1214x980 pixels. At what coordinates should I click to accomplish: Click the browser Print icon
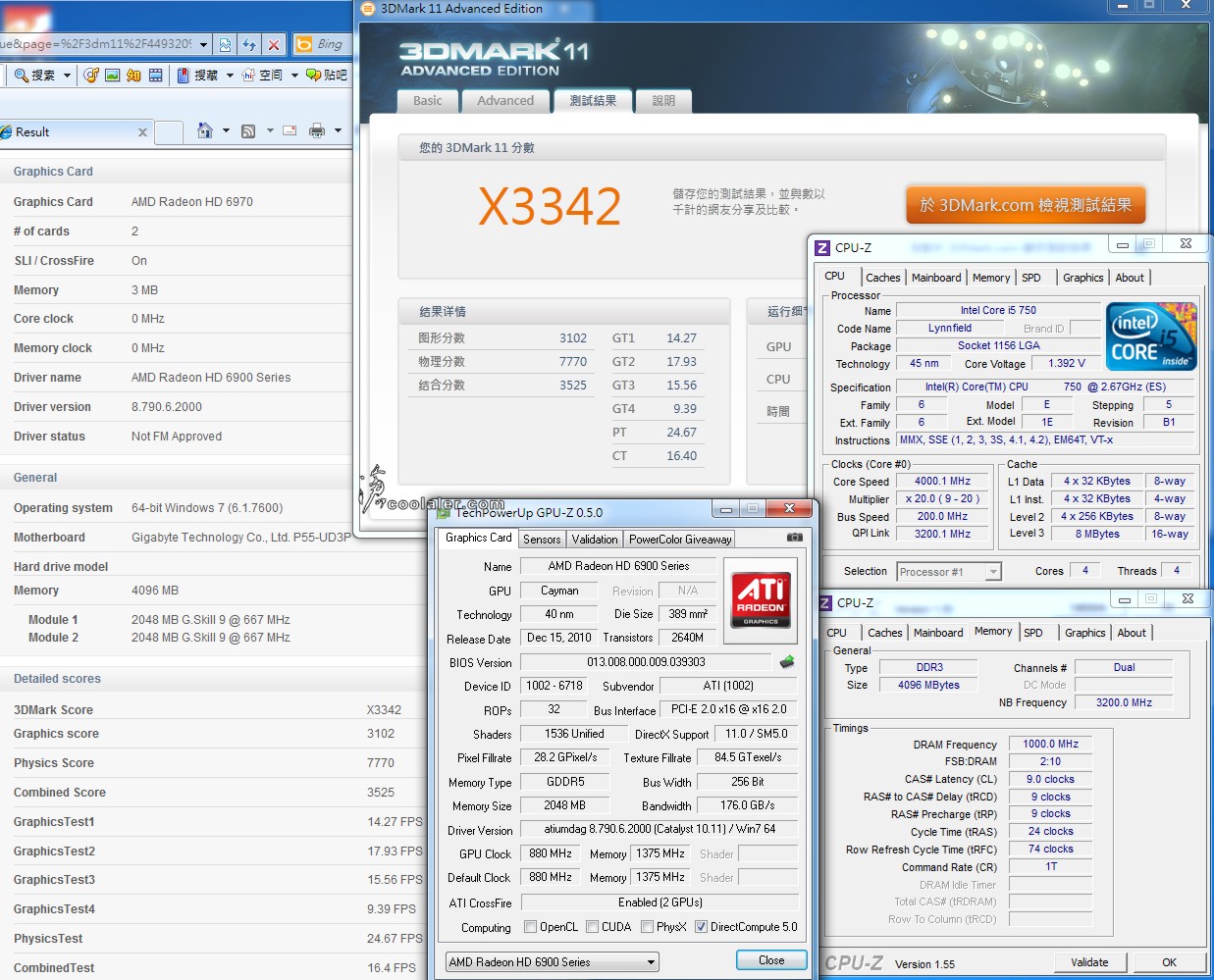coord(317,130)
